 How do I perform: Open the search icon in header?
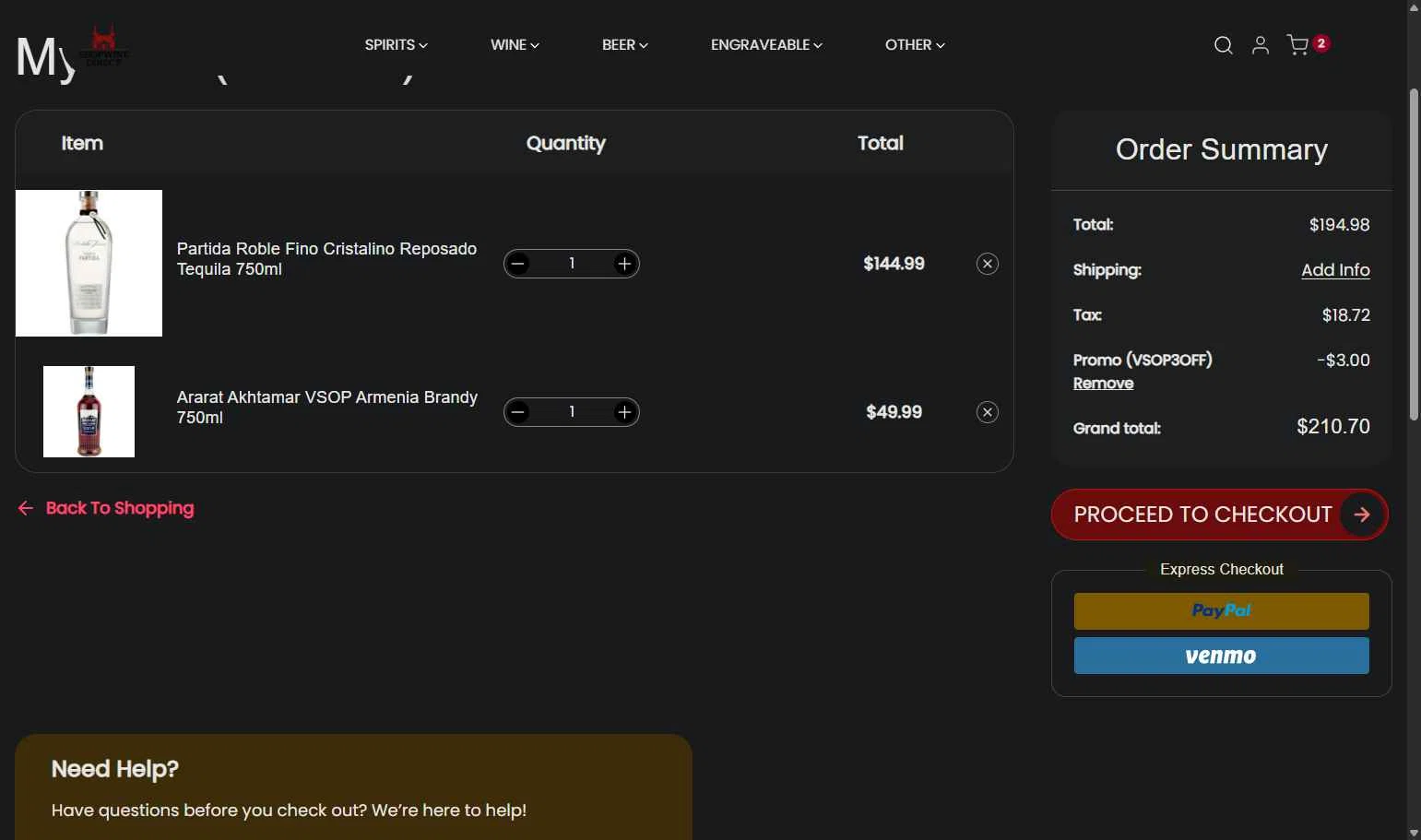click(1223, 45)
